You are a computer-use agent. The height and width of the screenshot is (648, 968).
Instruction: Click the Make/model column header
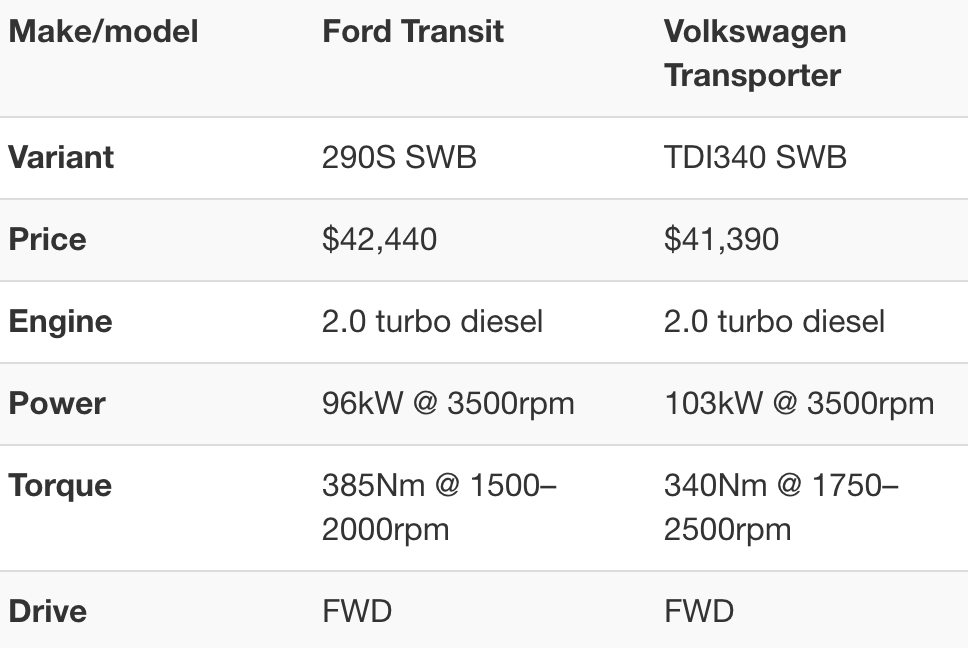[103, 32]
